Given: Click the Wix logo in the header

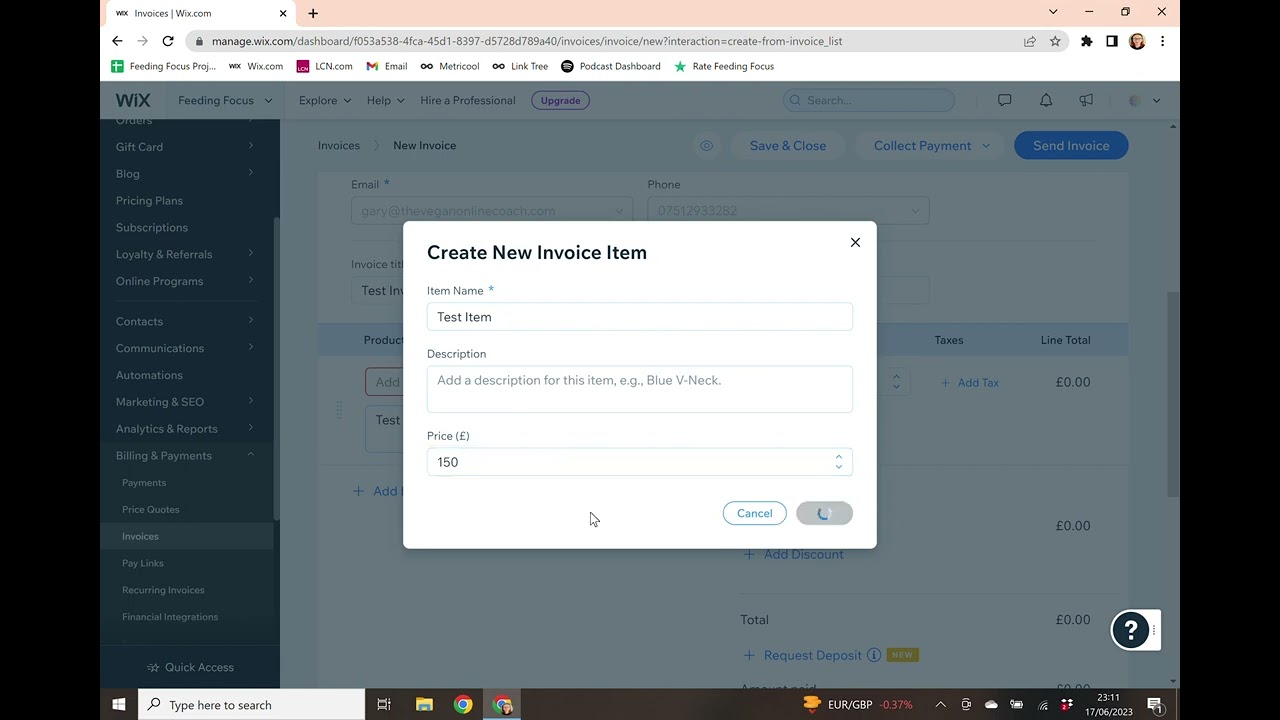Looking at the screenshot, I should click(x=133, y=100).
